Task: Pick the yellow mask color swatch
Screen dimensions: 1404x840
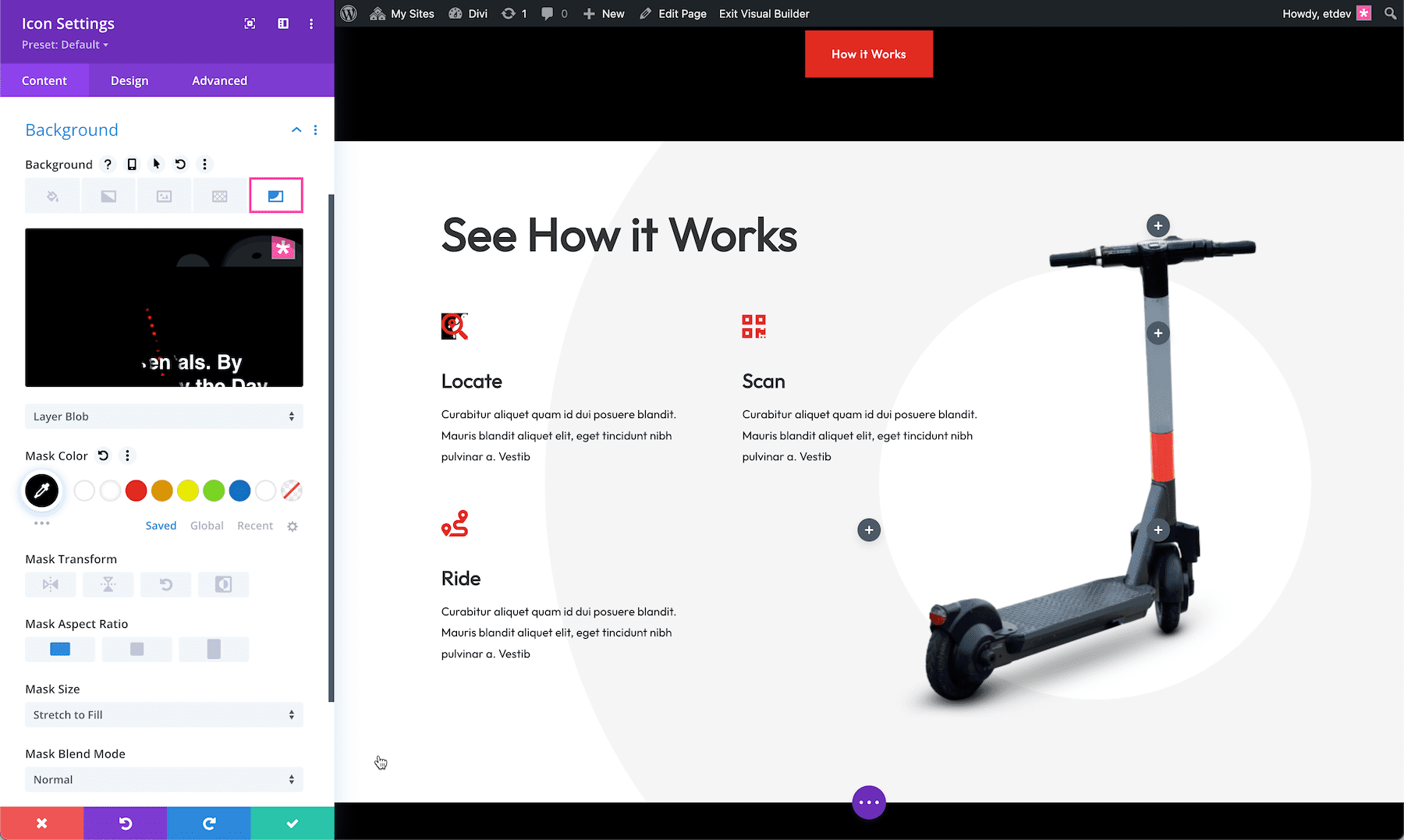Action: 188,491
